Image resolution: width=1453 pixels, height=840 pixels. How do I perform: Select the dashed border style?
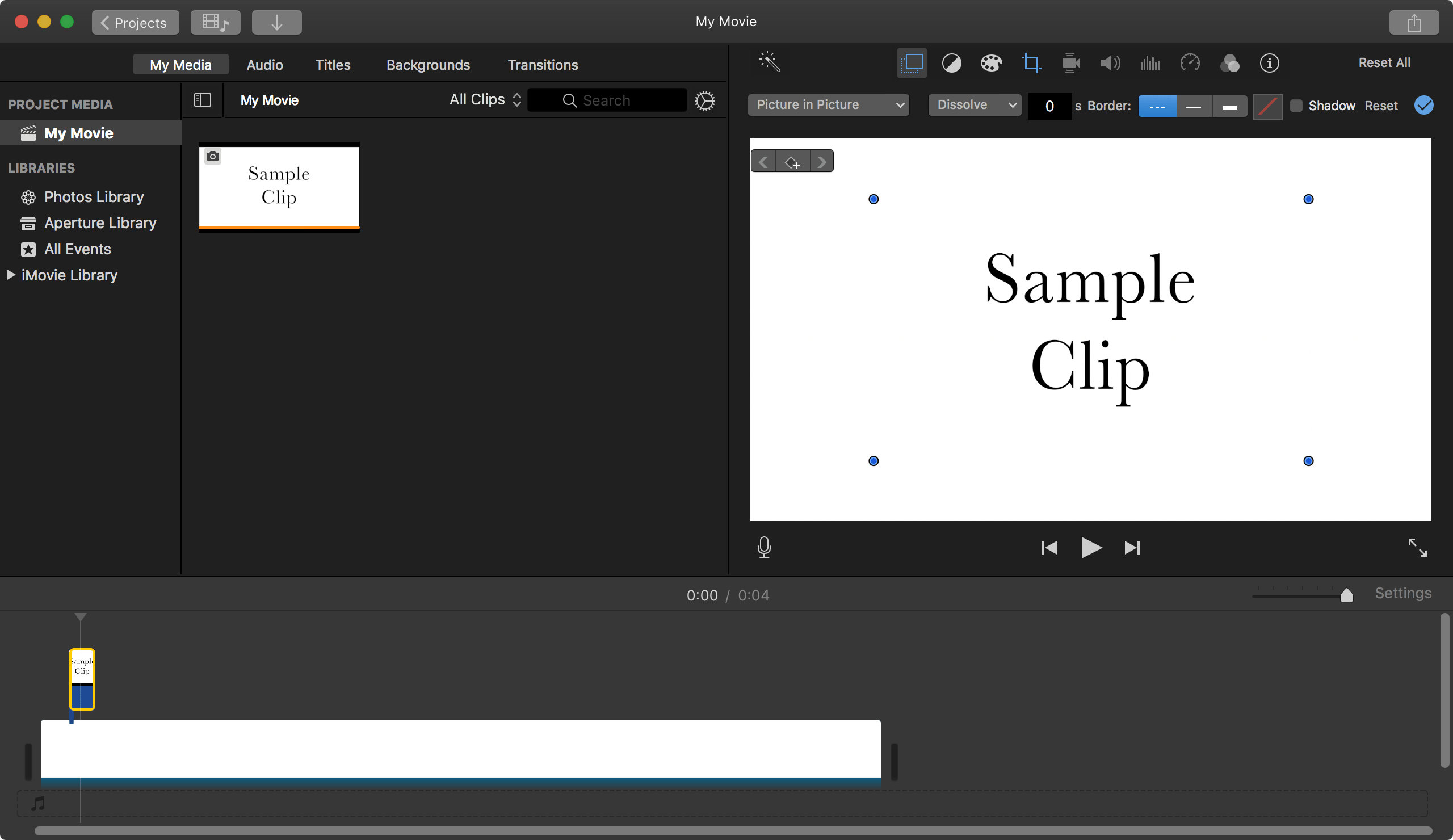pos(1157,106)
